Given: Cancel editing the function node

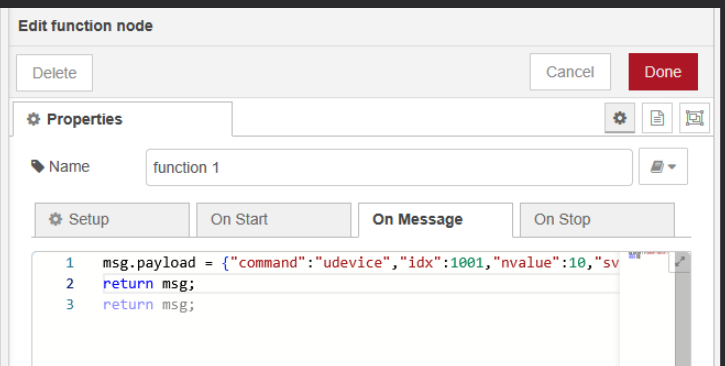Looking at the screenshot, I should coord(570,72).
